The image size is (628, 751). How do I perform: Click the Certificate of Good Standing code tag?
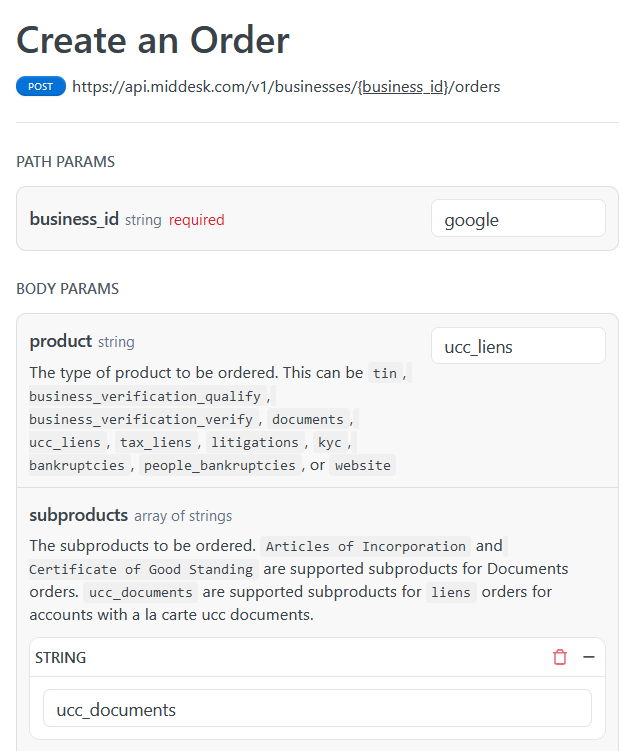pyautogui.click(x=140, y=569)
